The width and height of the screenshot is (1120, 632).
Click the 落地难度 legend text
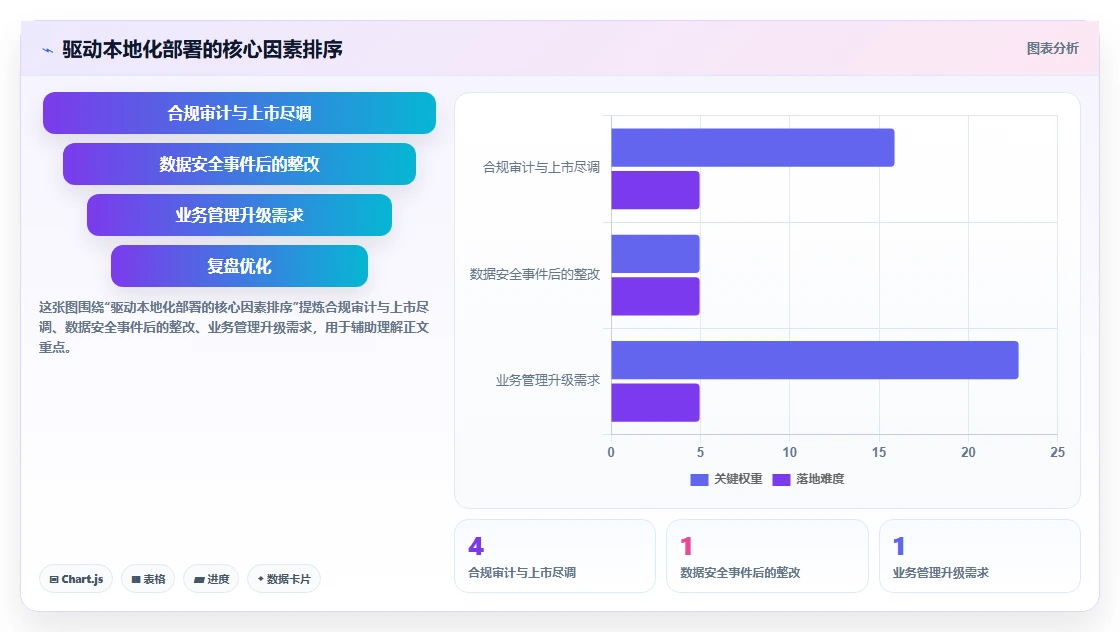820,479
